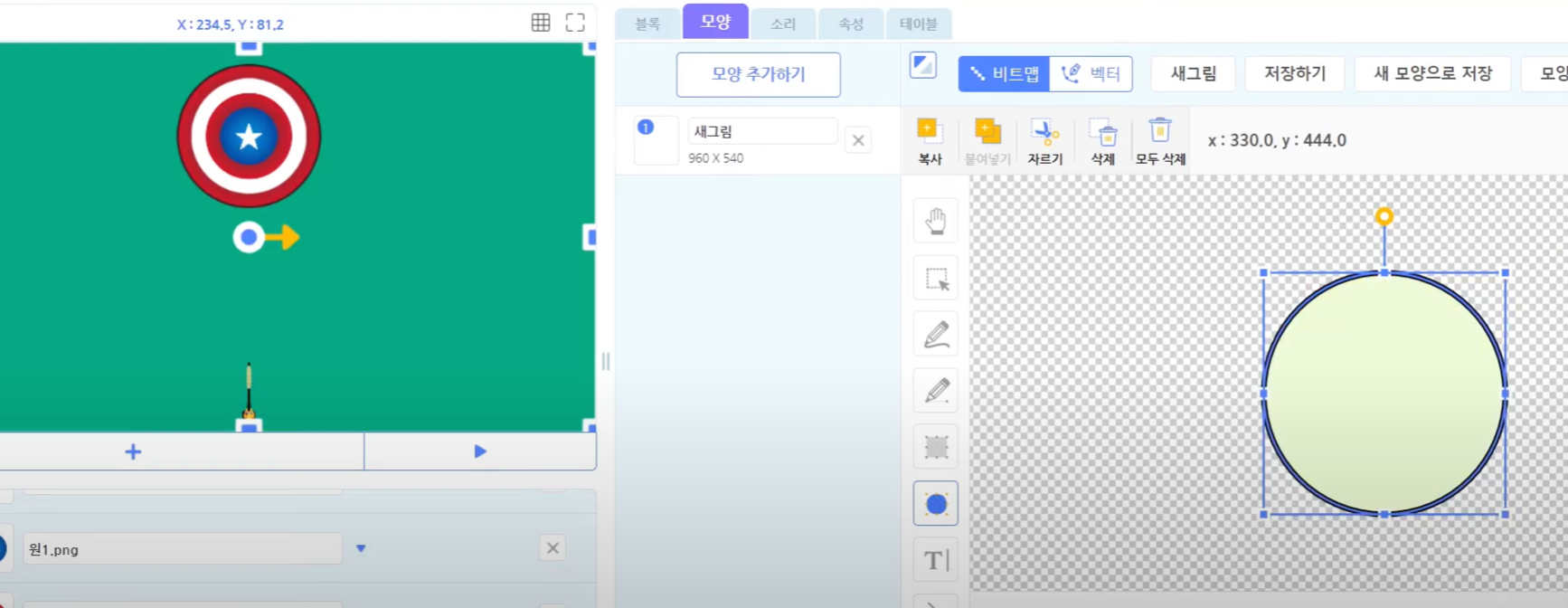Click the canvas coordinates x : 330.0 readout
Viewport: 1568px width, 608px height.
(1277, 140)
